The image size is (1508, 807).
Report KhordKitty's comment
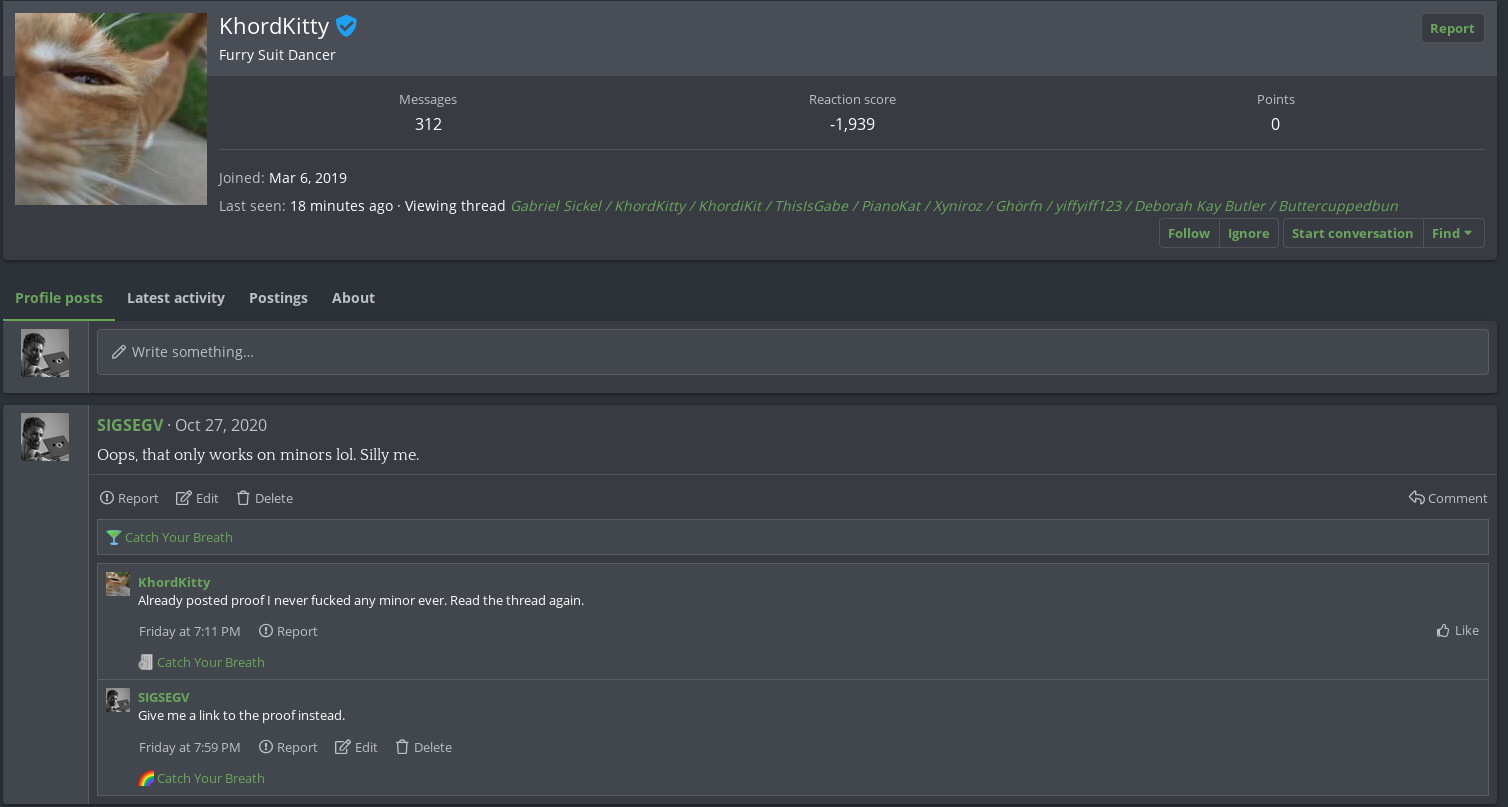(288, 631)
